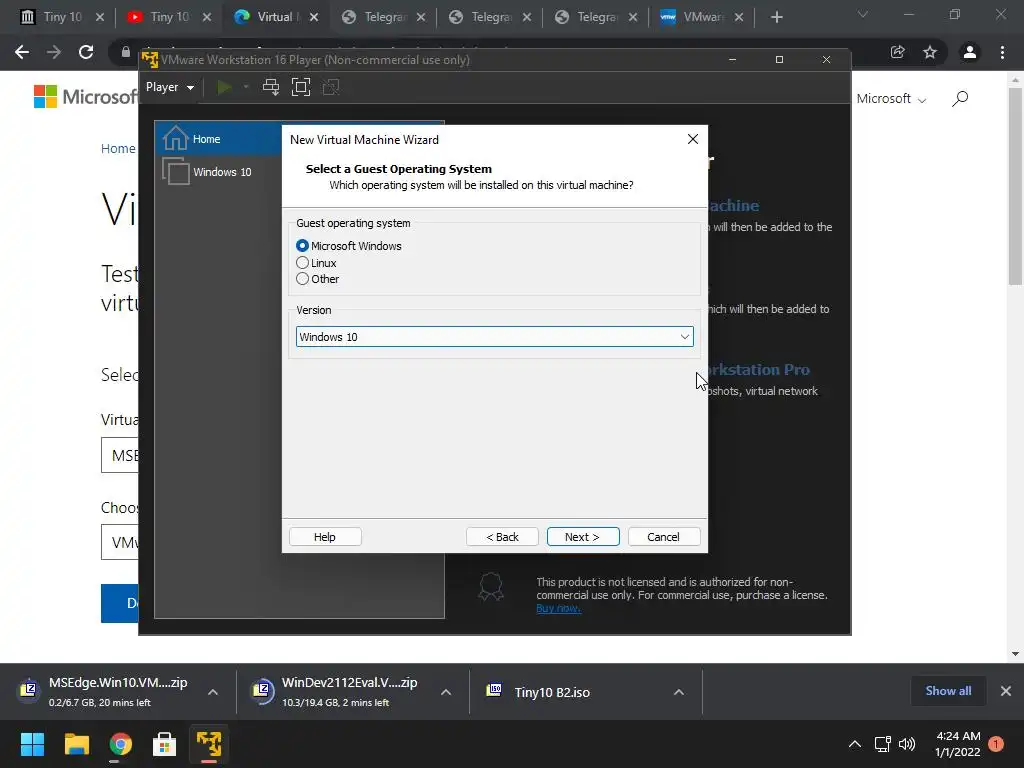
Task: Reload the current page
Action: [x=86, y=52]
